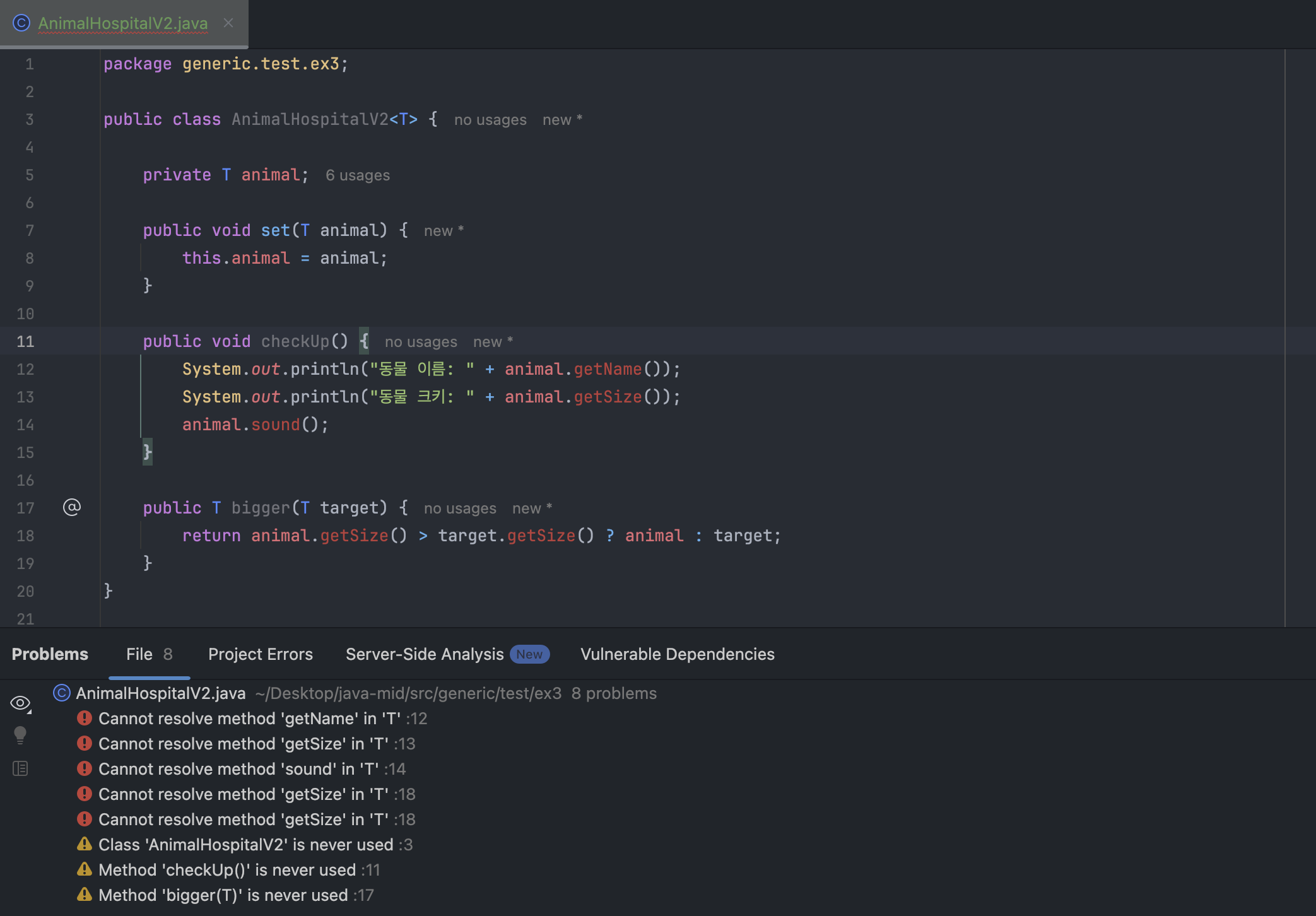Switch to Project Errors tab
Image resolution: width=1316 pixels, height=916 pixels.
pos(260,654)
